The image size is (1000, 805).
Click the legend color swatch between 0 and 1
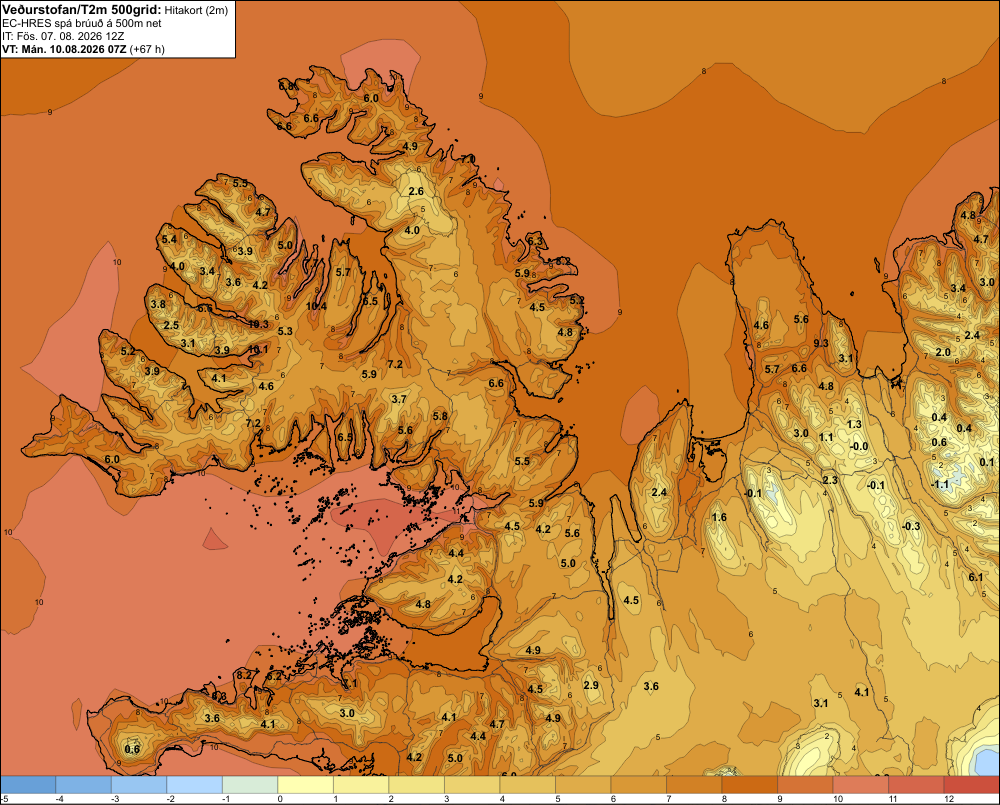click(x=305, y=785)
